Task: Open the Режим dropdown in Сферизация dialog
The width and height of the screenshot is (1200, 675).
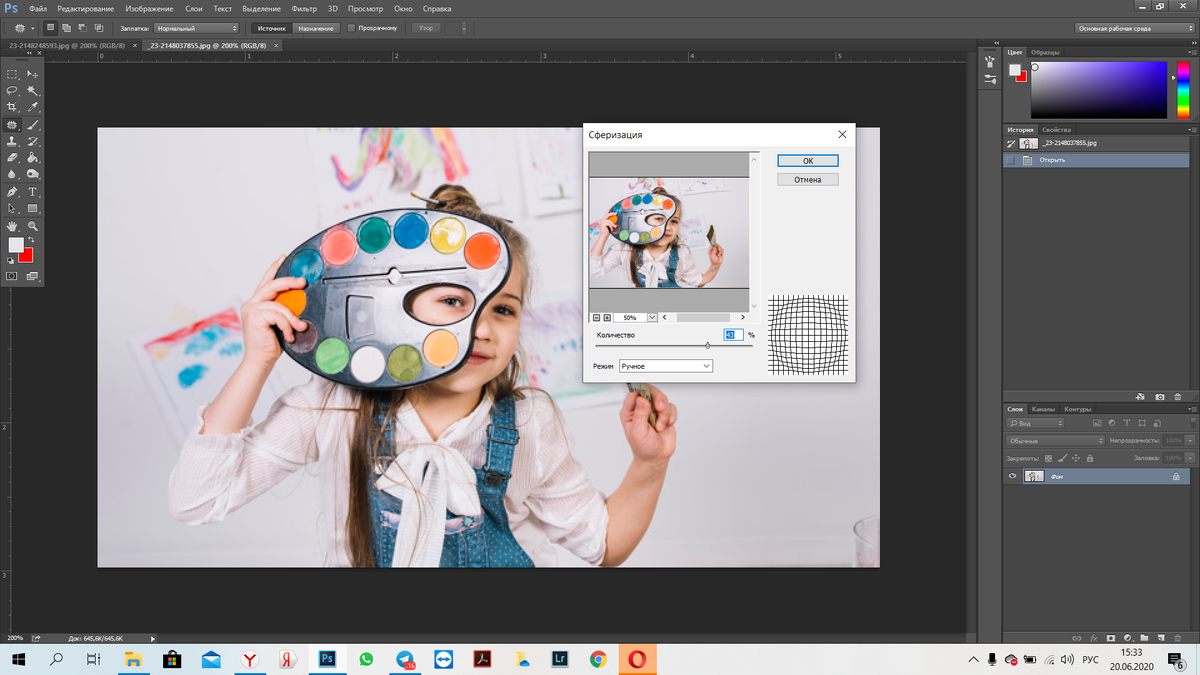Action: tap(666, 367)
